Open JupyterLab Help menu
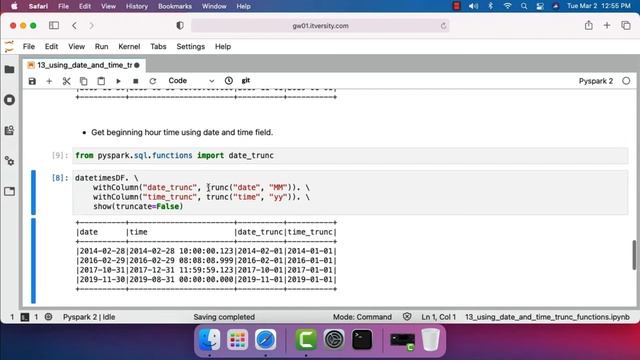 (x=223, y=47)
